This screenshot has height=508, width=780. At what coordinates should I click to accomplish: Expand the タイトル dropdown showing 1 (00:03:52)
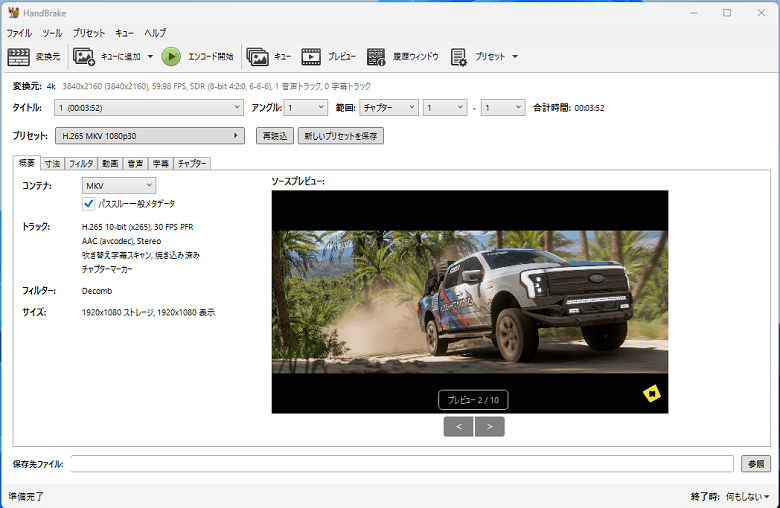tap(149, 107)
